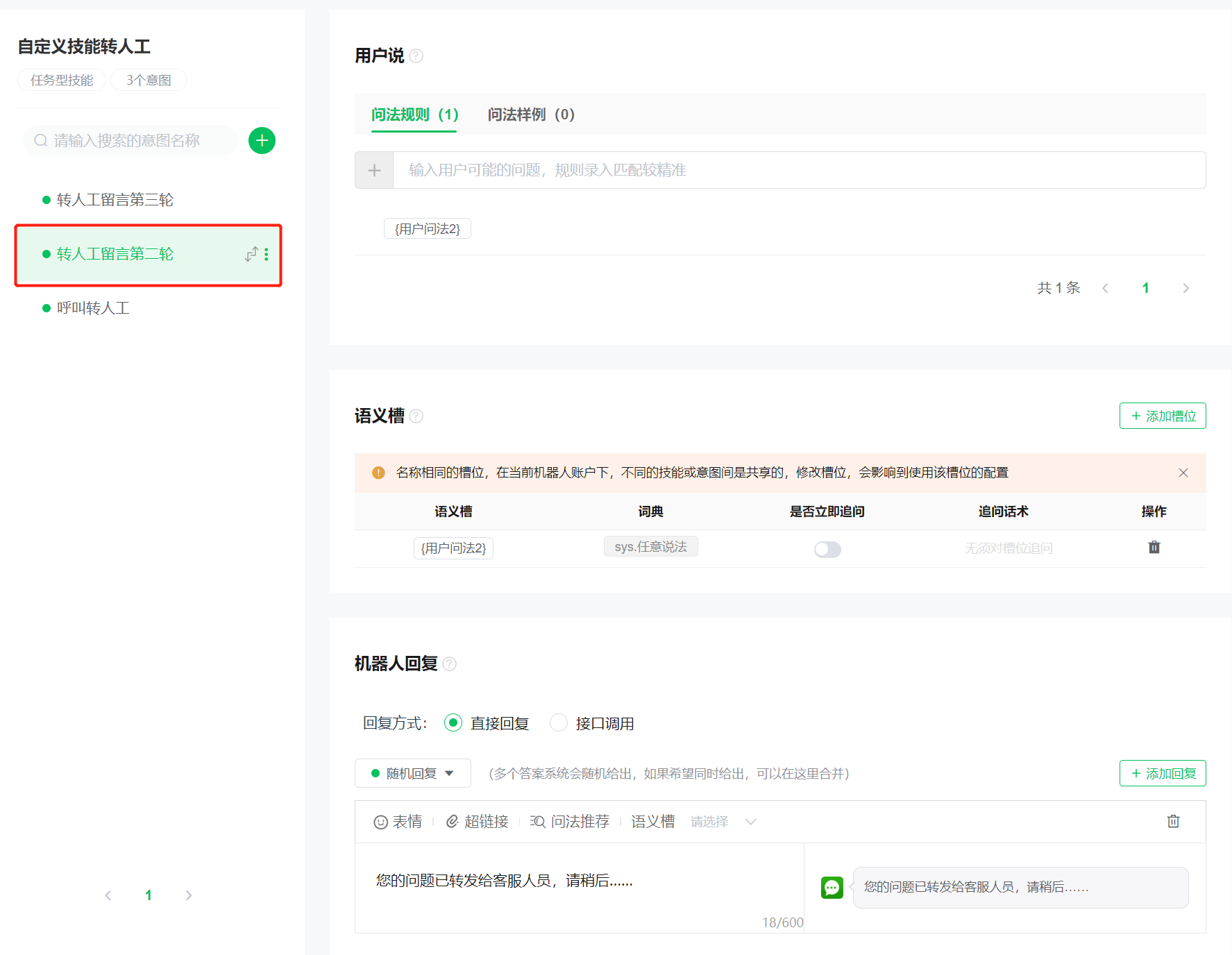Delete the {用户问法2} slot row
Screen dimensions: 1232x955
(x=1154, y=548)
